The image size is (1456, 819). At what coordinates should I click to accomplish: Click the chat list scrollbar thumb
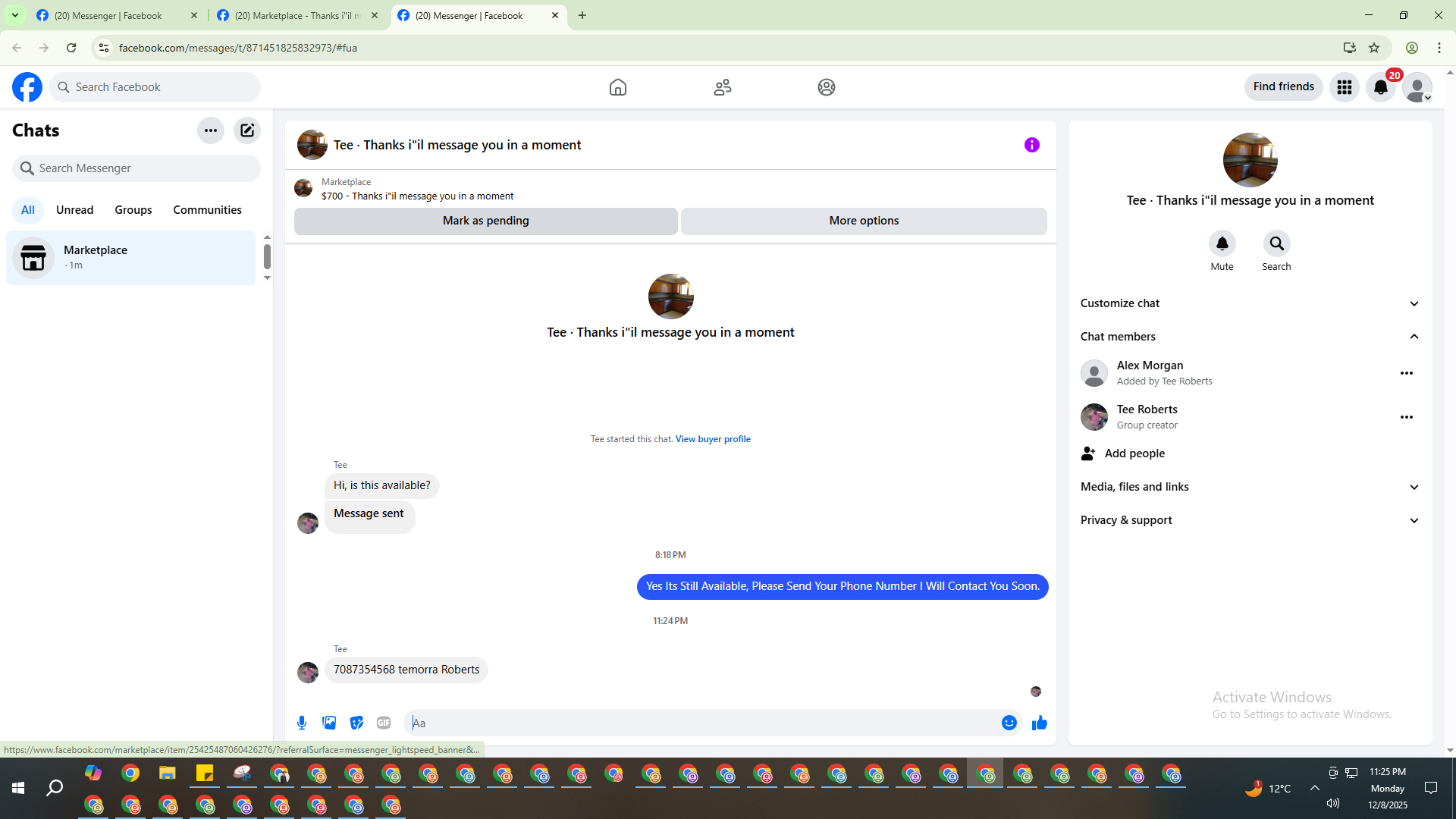click(267, 257)
